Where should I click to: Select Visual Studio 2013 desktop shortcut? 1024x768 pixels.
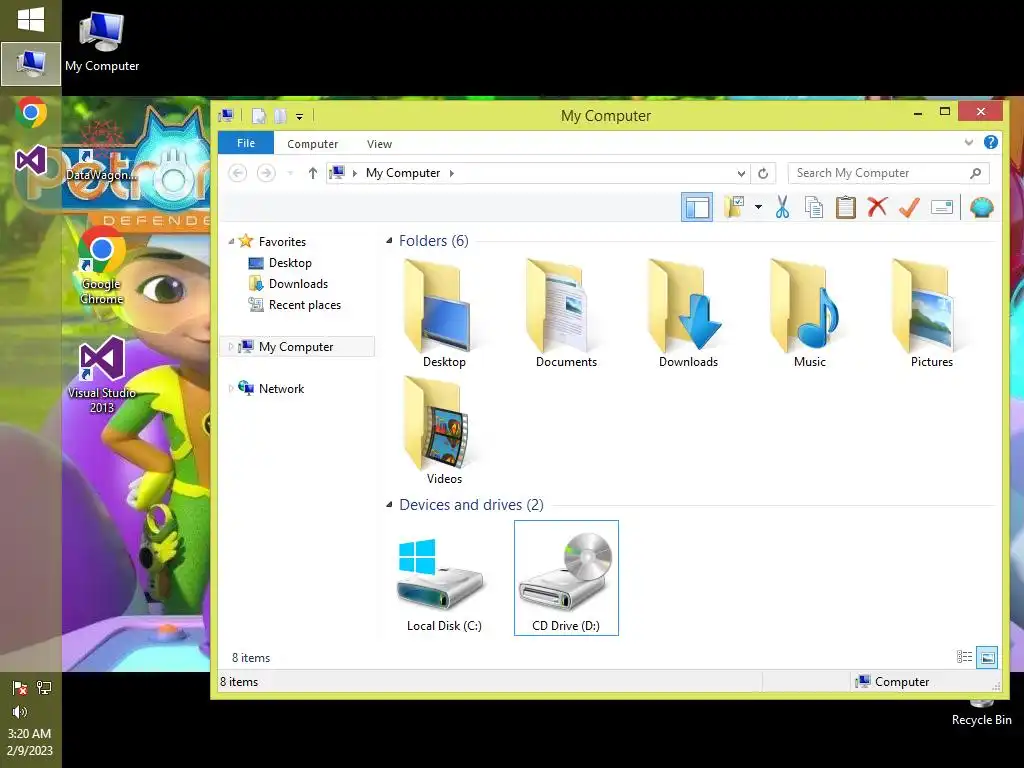coord(102,376)
